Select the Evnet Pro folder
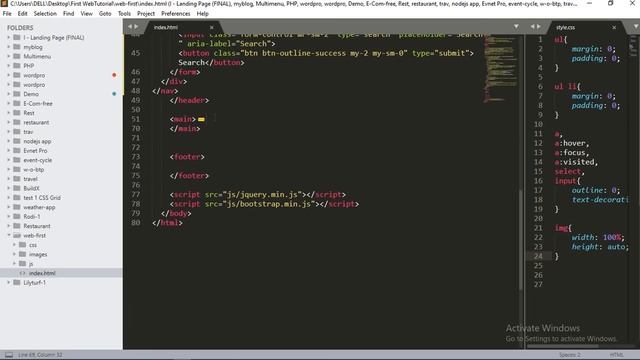The height and width of the screenshot is (360, 640). click(35, 151)
